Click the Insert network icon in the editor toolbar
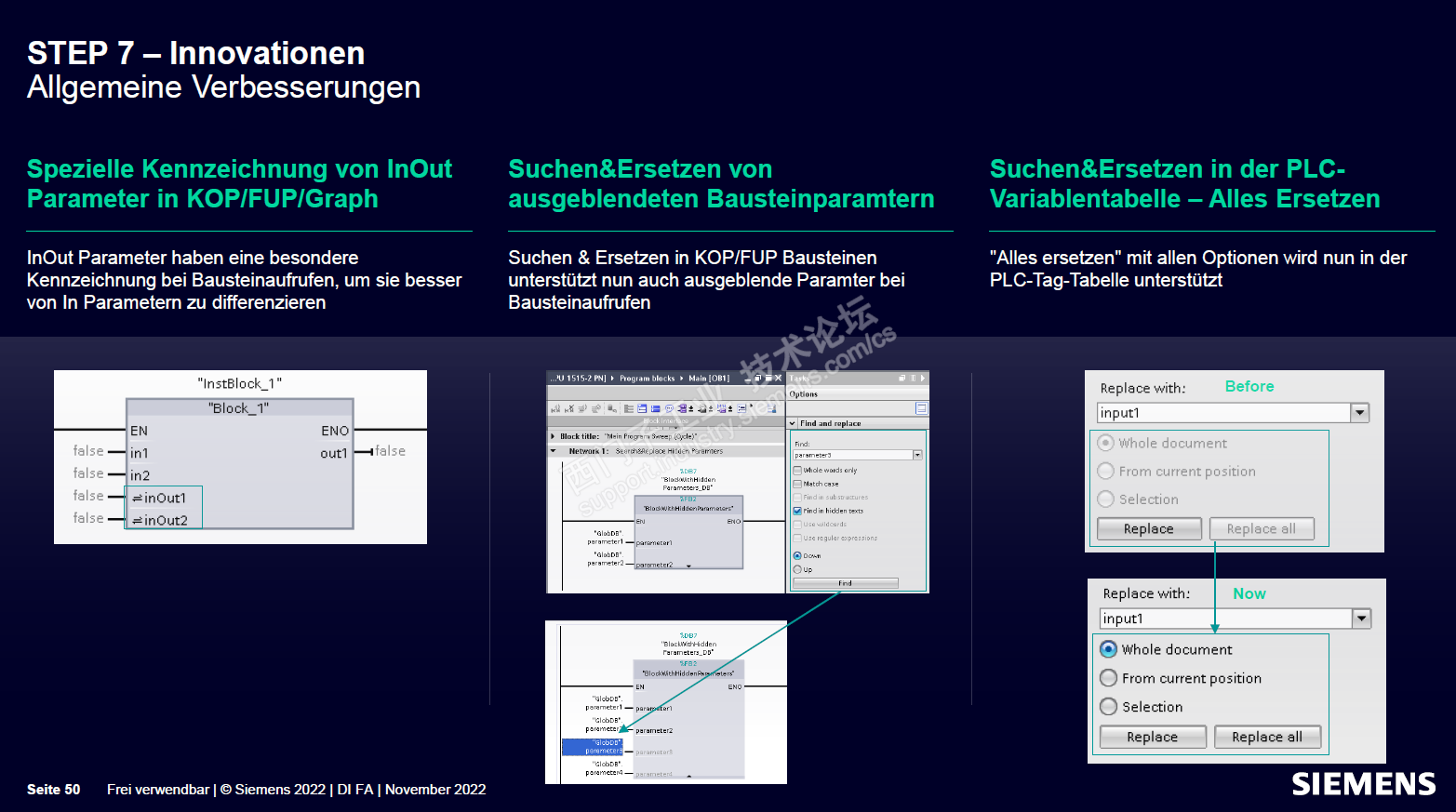Screen dimensions: 1456x812 555,408
